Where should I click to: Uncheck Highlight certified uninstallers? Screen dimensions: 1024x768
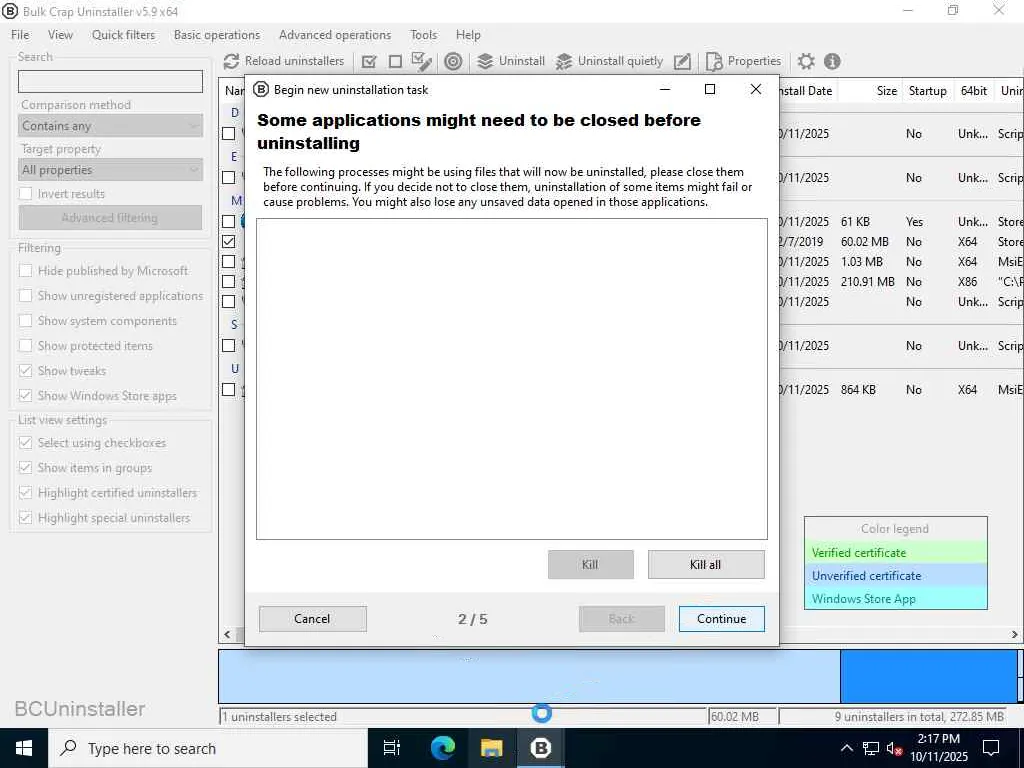tap(25, 492)
